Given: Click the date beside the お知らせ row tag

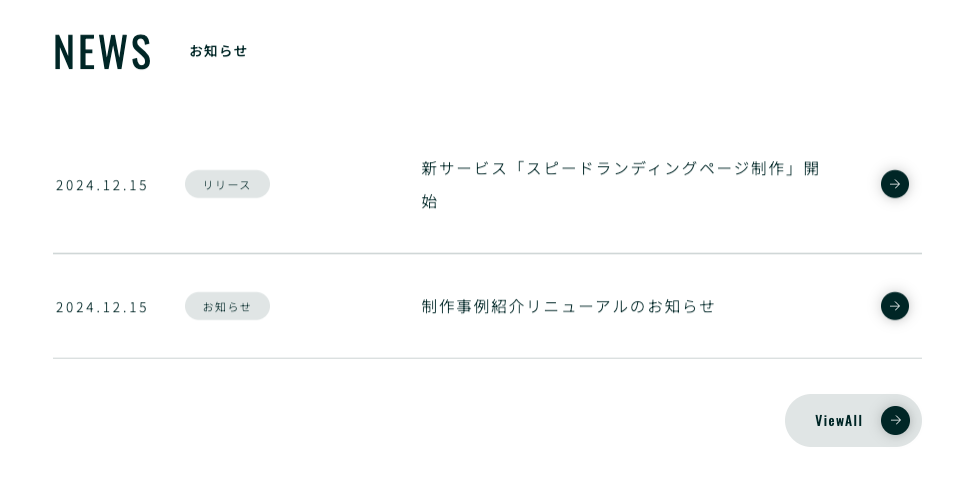Looking at the screenshot, I should click(x=102, y=307).
